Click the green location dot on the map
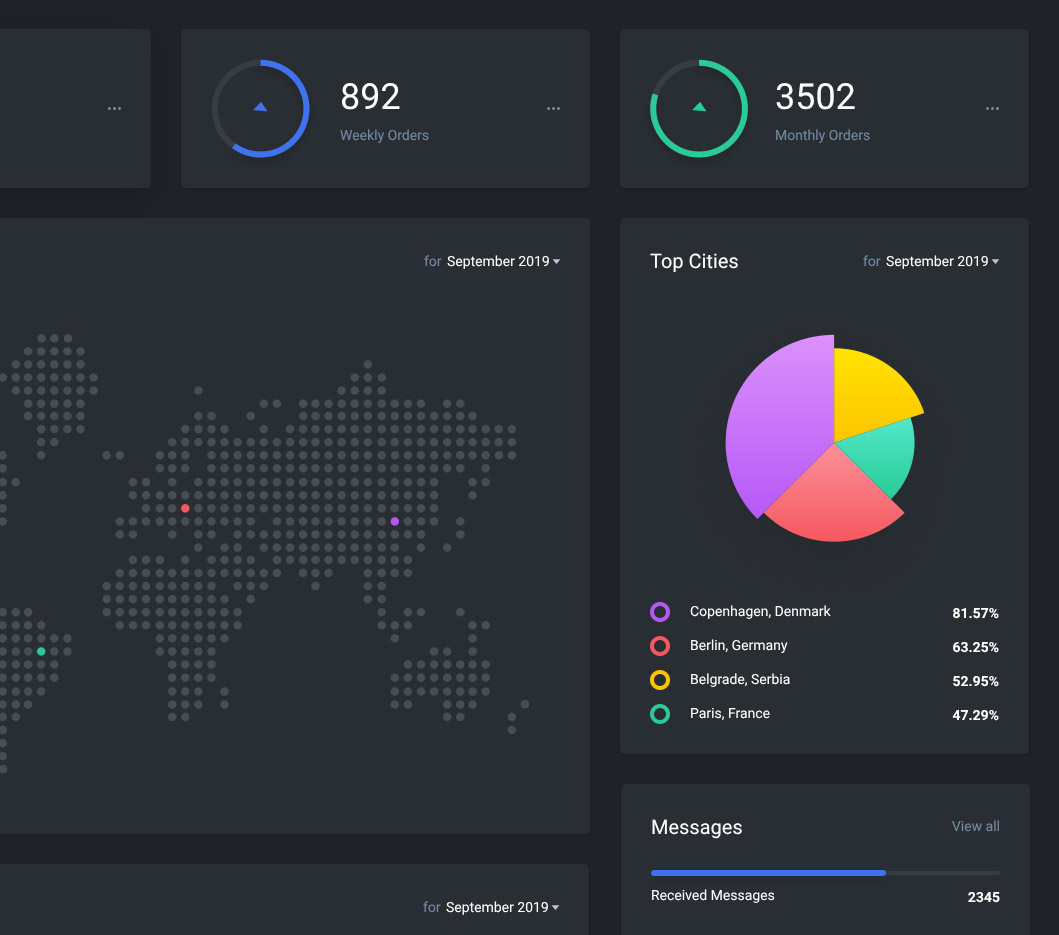Screen dimensions: 1059x935 coord(41,651)
